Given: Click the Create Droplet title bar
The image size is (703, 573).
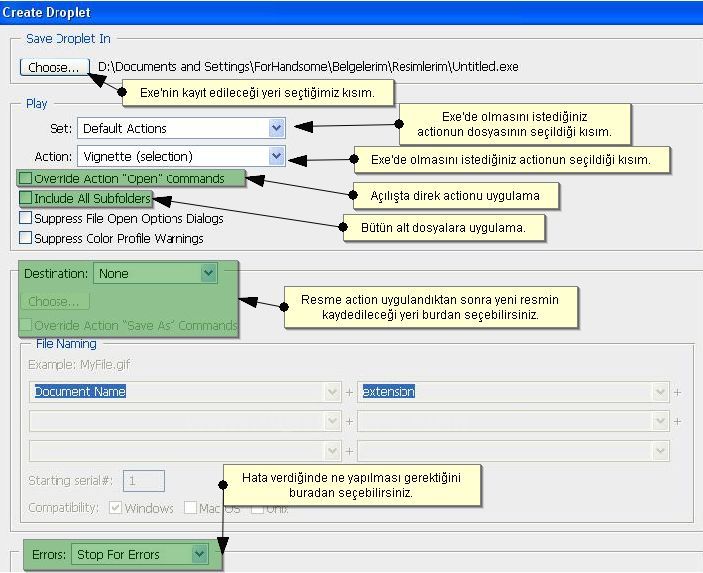Looking at the screenshot, I should coord(352,12).
